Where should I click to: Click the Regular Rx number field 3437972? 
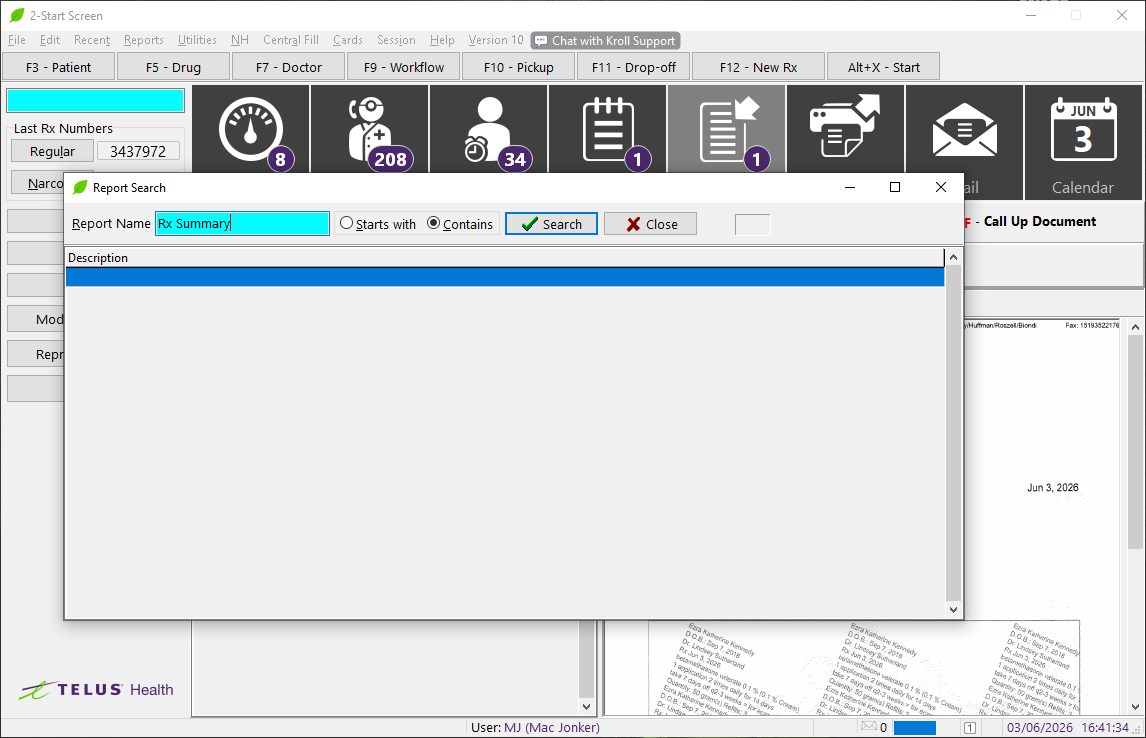(138, 151)
